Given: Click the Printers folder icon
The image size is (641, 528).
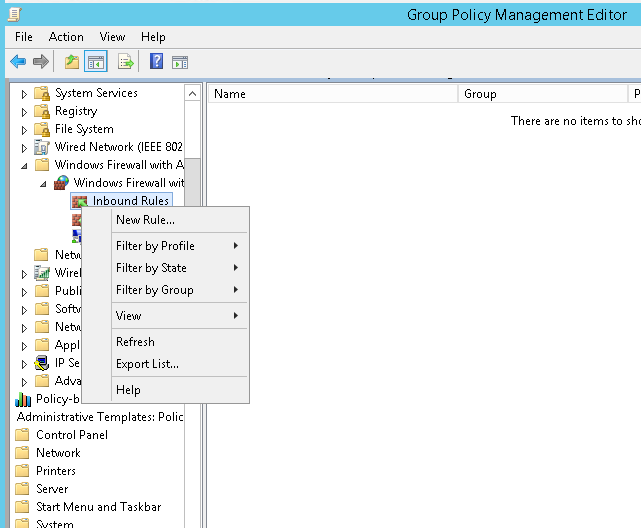Looking at the screenshot, I should pos(22,471).
